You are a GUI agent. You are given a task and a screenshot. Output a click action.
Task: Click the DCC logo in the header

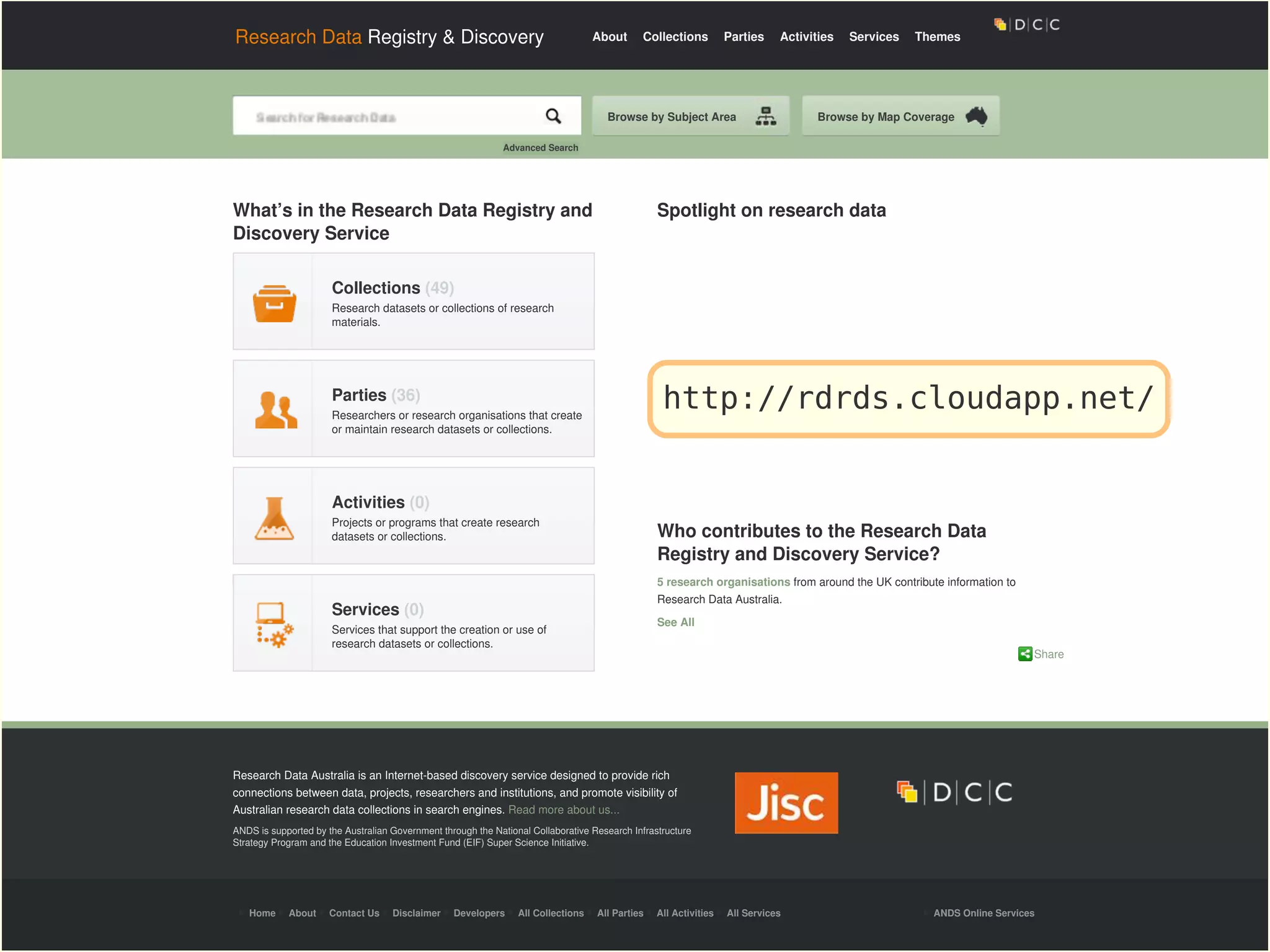[x=1027, y=25]
